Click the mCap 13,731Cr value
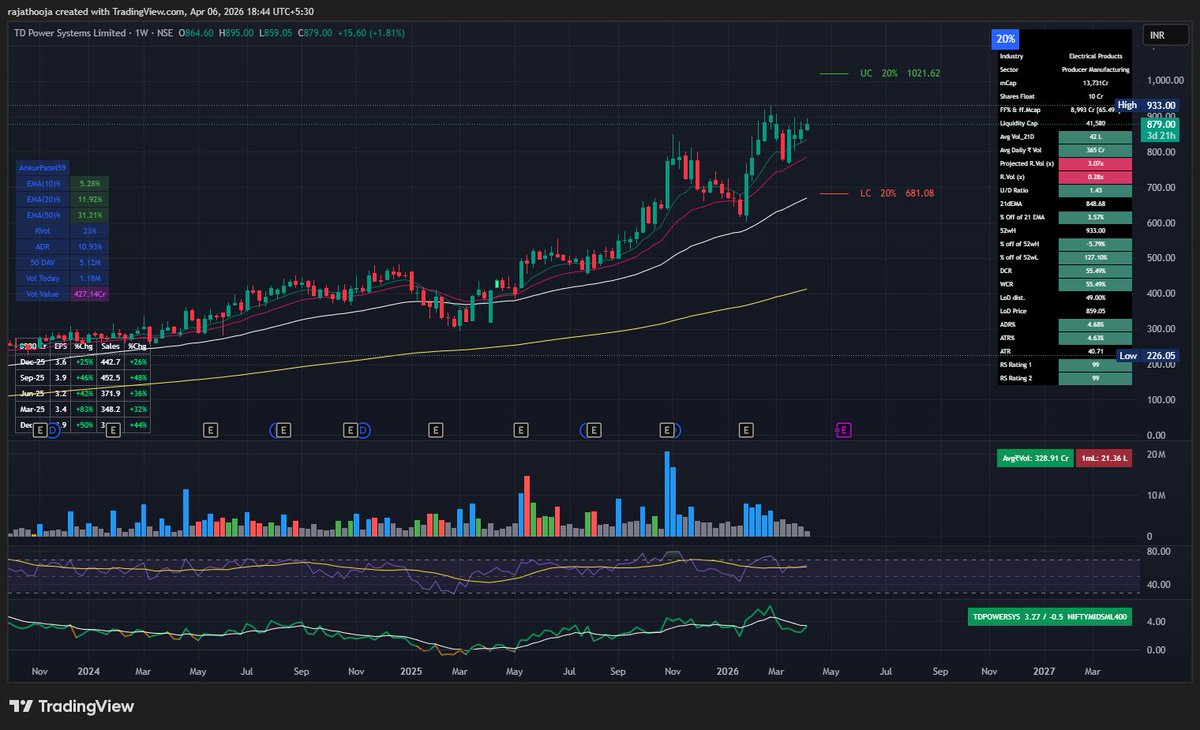 coord(1096,83)
